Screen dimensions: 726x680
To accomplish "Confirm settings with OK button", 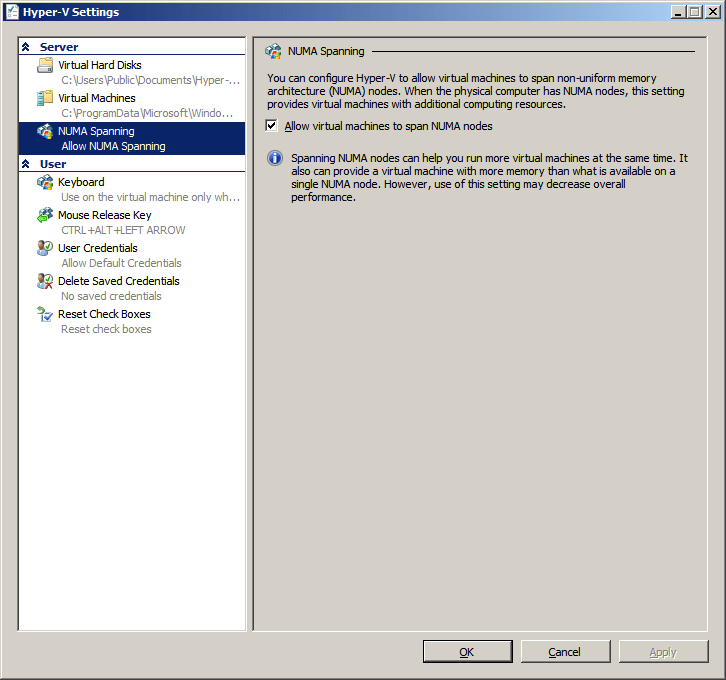I will pos(468,652).
